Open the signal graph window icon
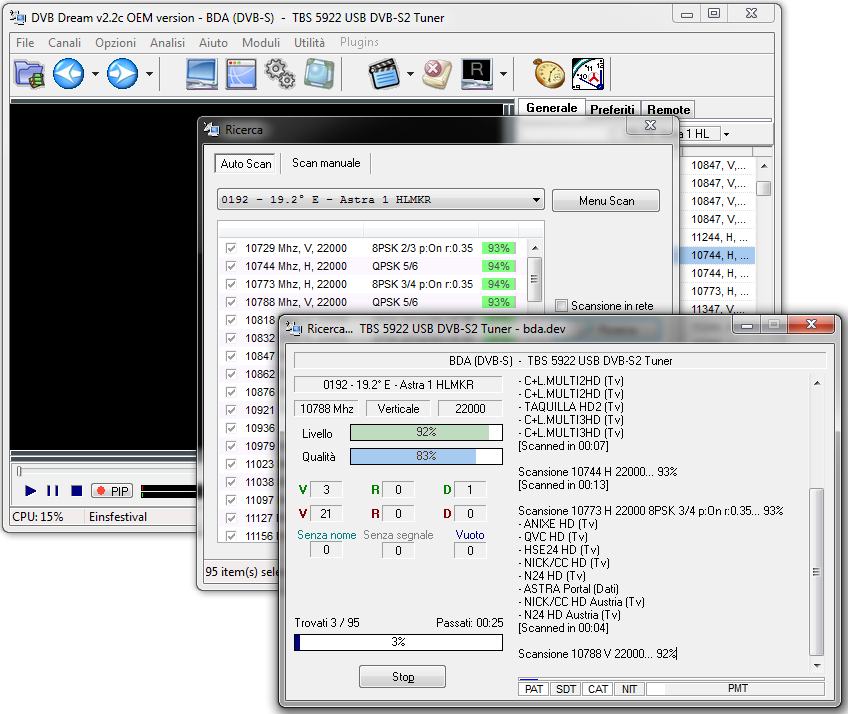 click(x=241, y=74)
